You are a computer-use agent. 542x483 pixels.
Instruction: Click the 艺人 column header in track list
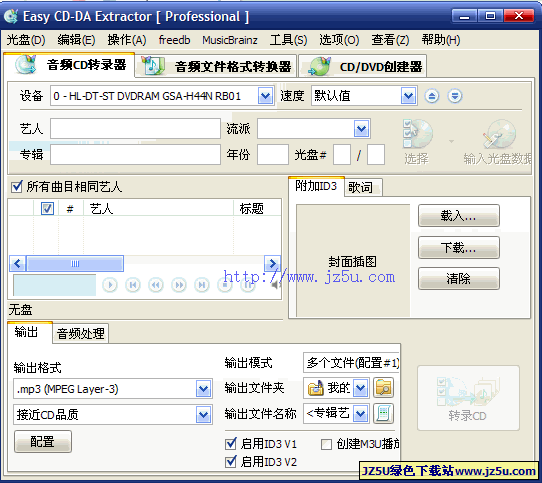[158, 208]
